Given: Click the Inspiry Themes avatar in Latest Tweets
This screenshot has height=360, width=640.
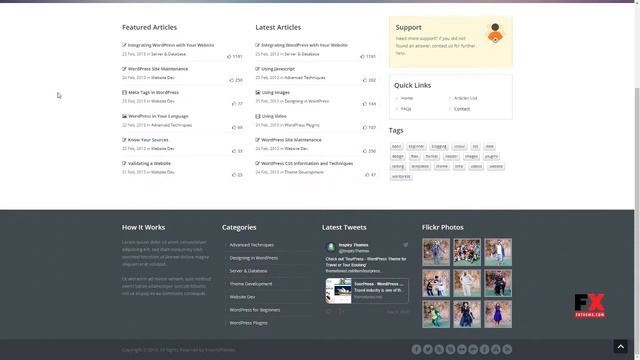Looking at the screenshot, I should point(331,247).
